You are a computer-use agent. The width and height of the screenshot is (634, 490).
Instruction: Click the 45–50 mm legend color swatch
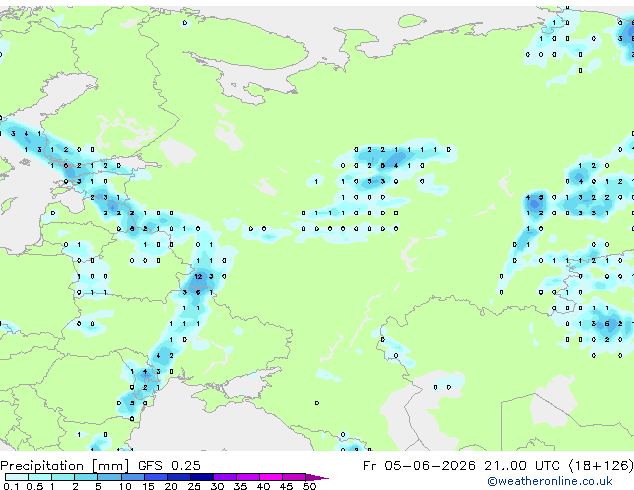point(294,477)
